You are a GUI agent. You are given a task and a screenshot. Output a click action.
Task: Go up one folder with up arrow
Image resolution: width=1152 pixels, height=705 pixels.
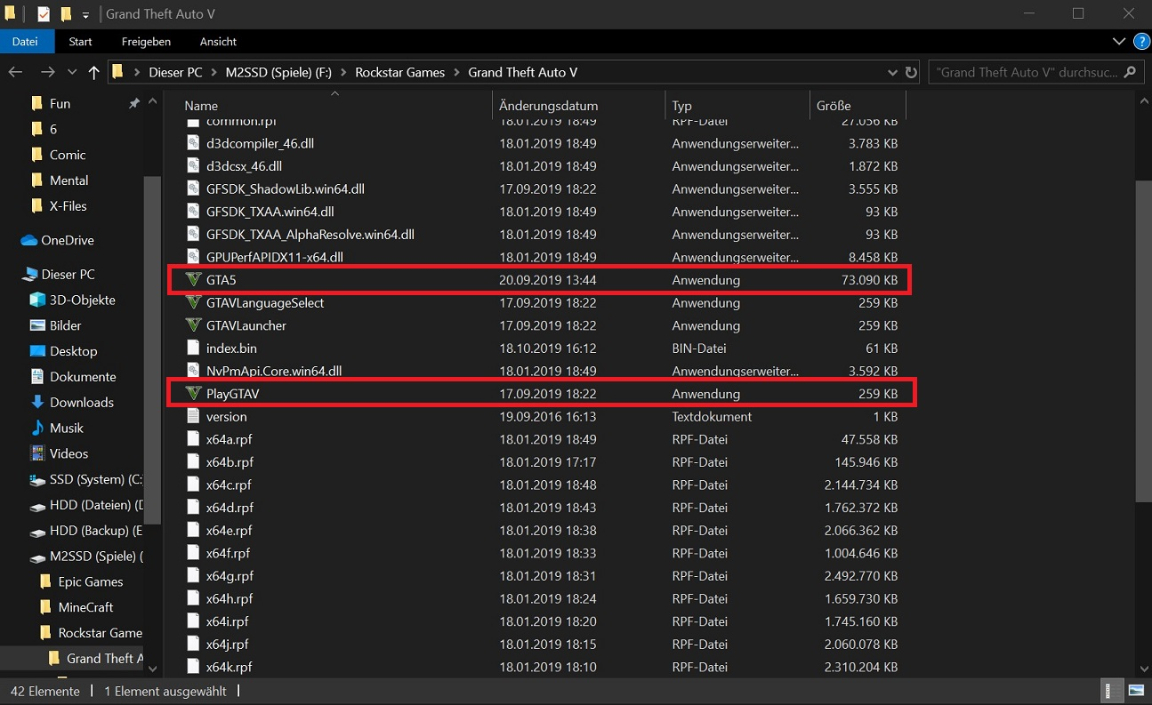coord(94,73)
